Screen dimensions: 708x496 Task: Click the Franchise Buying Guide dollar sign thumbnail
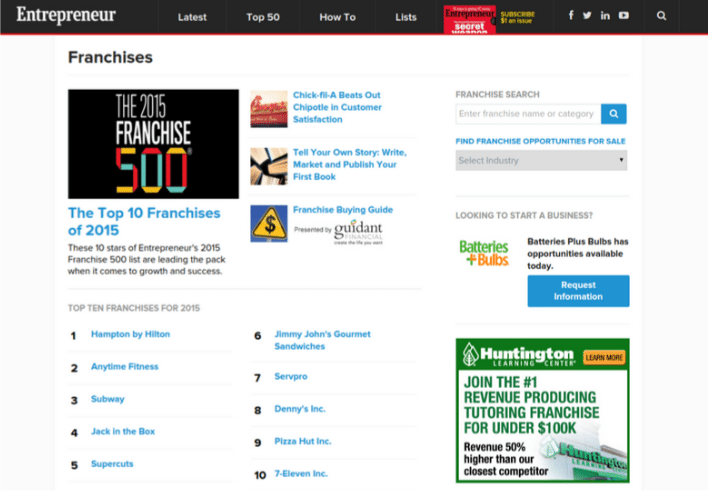[x=269, y=224]
